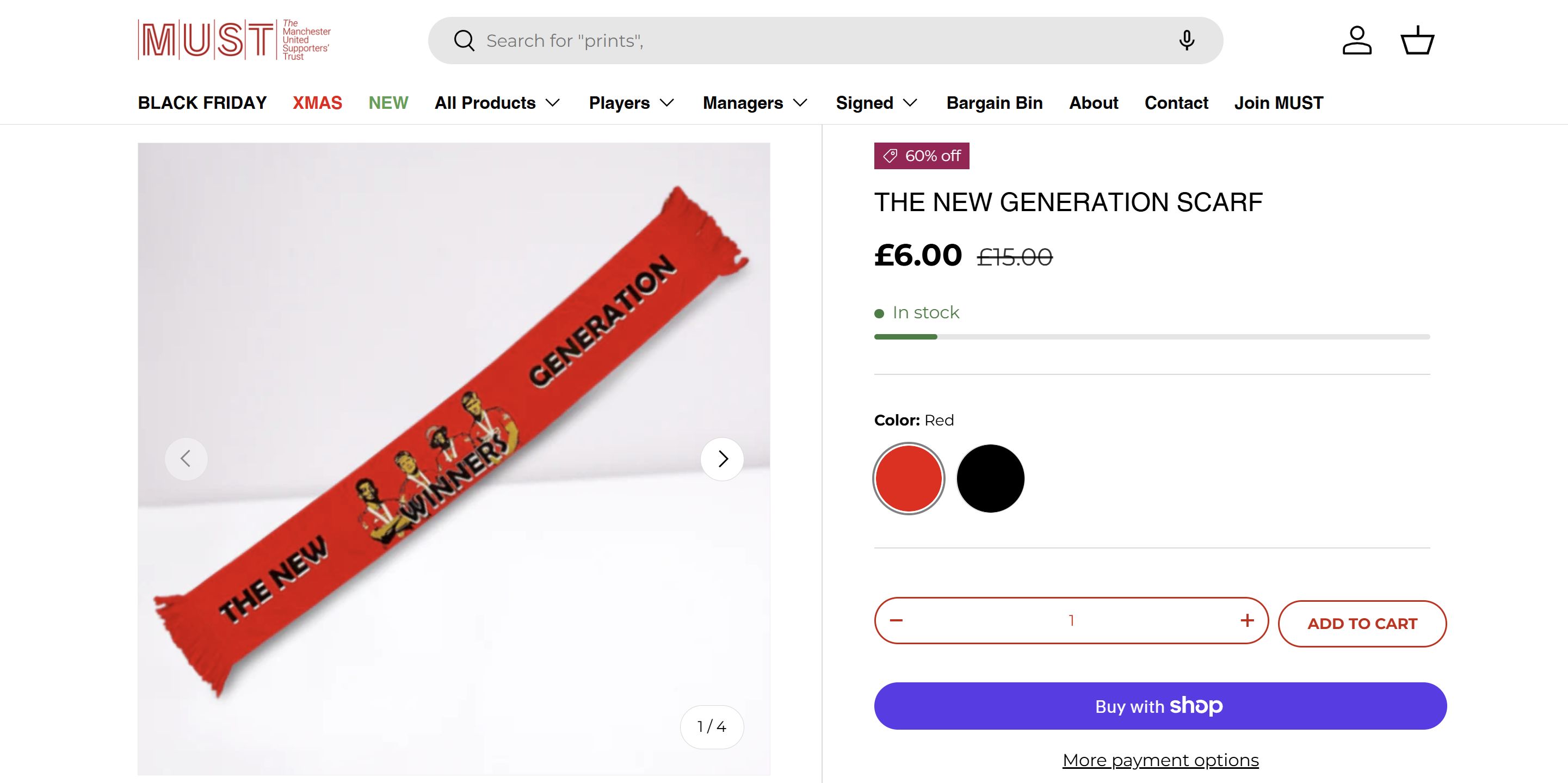Screen dimensions: 1568x783
Task: Go to previous product image
Action: coord(186,459)
